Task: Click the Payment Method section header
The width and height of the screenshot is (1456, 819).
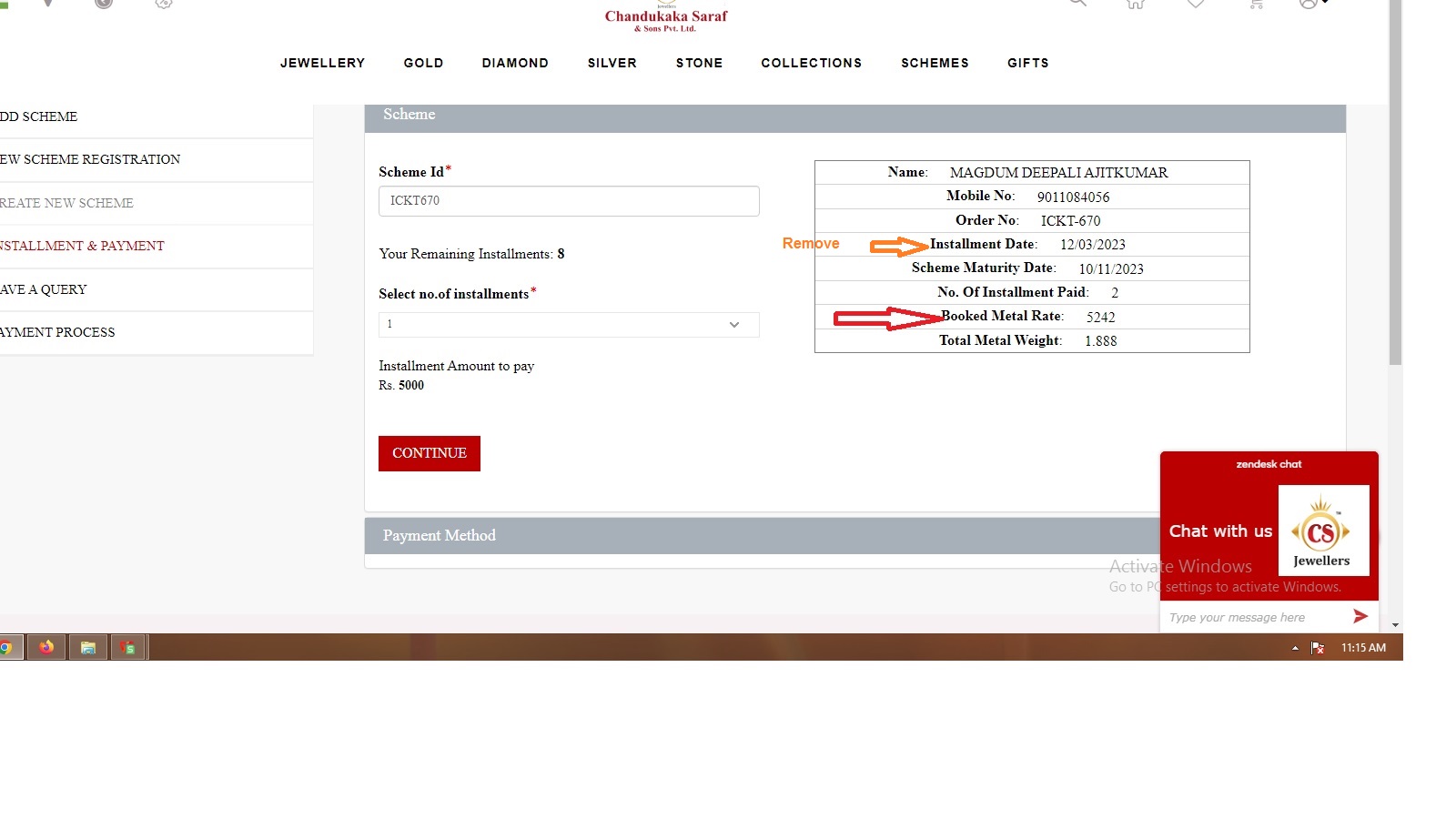Action: coord(762,535)
